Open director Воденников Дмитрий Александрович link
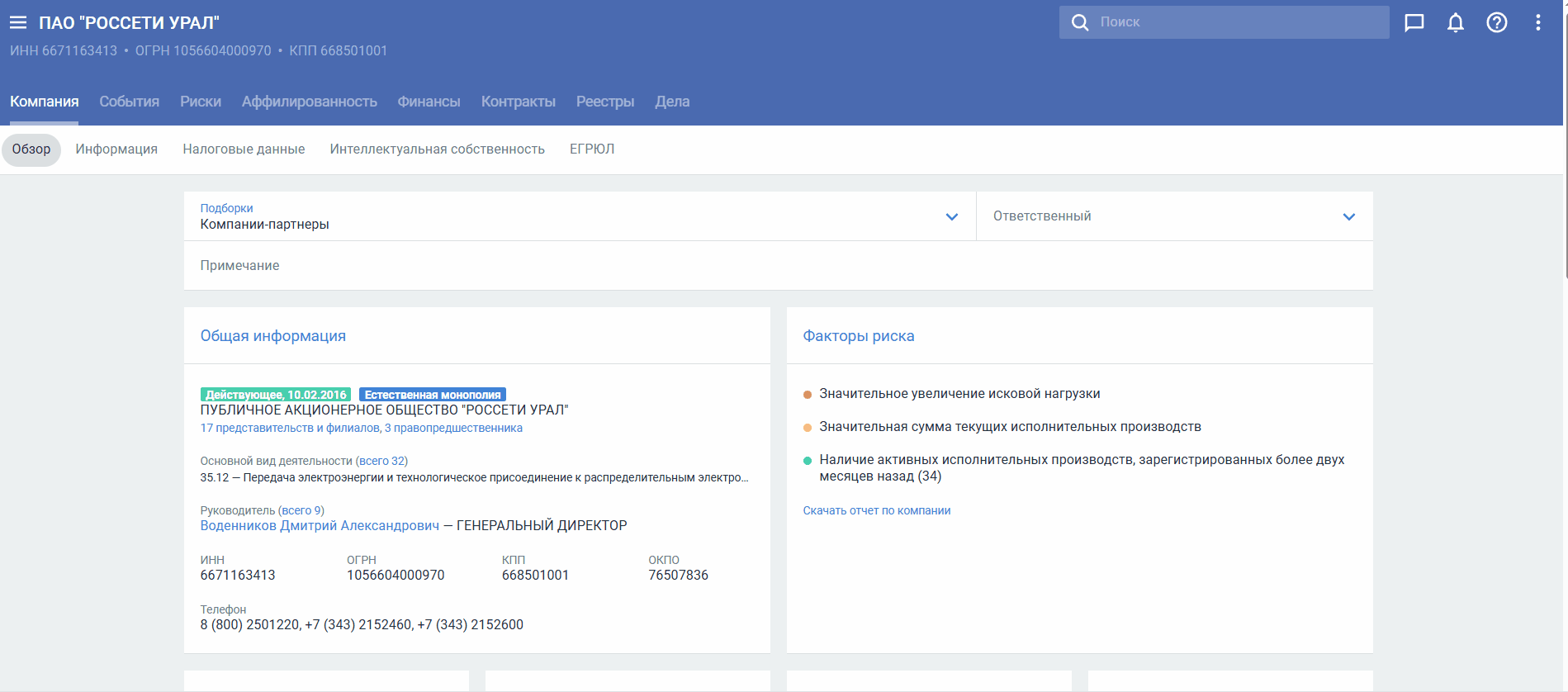Viewport: 1568px width, 692px height. pyautogui.click(x=320, y=526)
